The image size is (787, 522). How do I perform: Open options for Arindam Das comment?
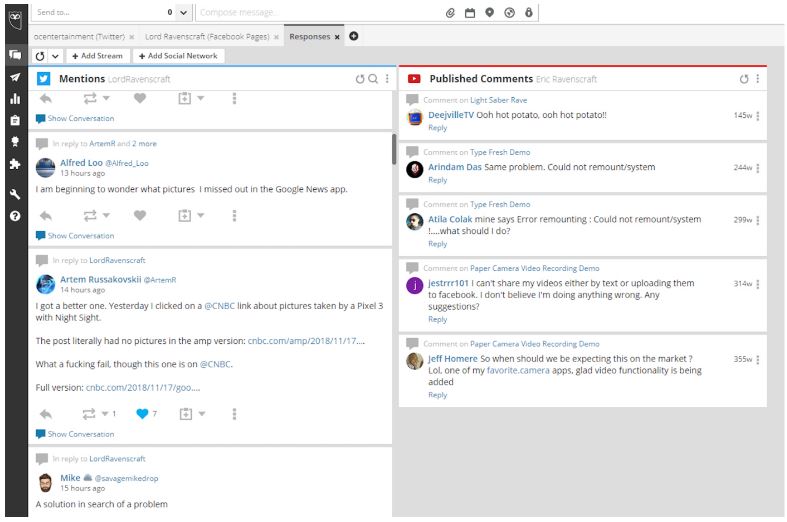click(x=757, y=168)
